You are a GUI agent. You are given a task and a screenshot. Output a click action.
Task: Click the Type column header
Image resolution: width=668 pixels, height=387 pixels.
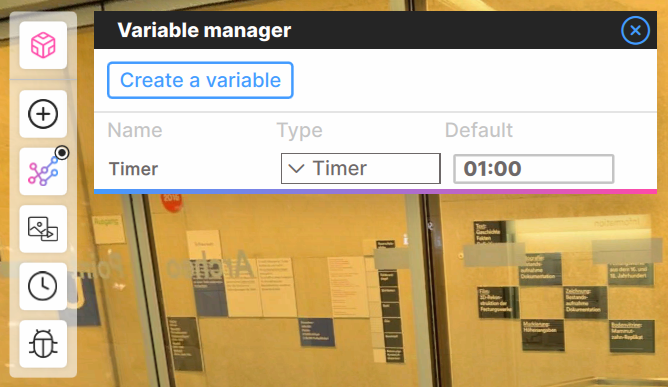(x=299, y=130)
